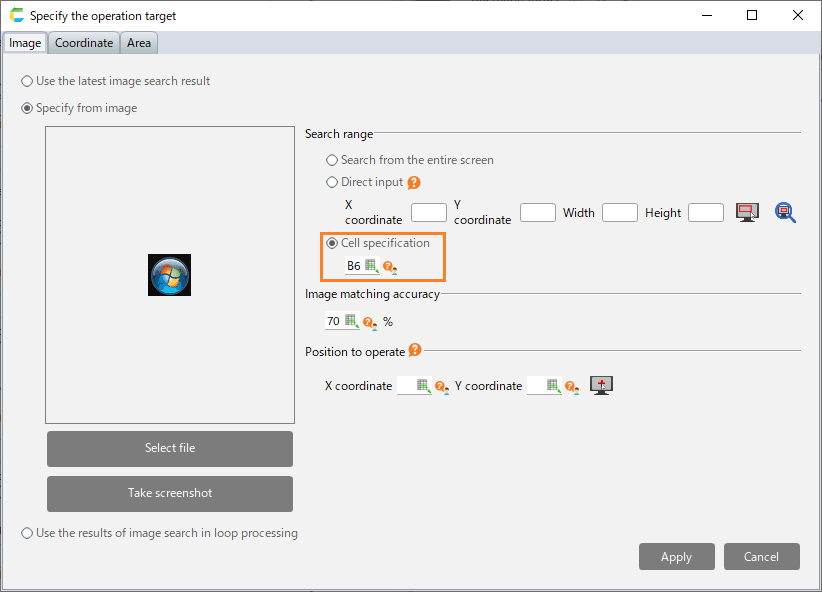Screen dimensions: 822x592
Task: Click the magnifier search range preview icon
Action: 785,212
